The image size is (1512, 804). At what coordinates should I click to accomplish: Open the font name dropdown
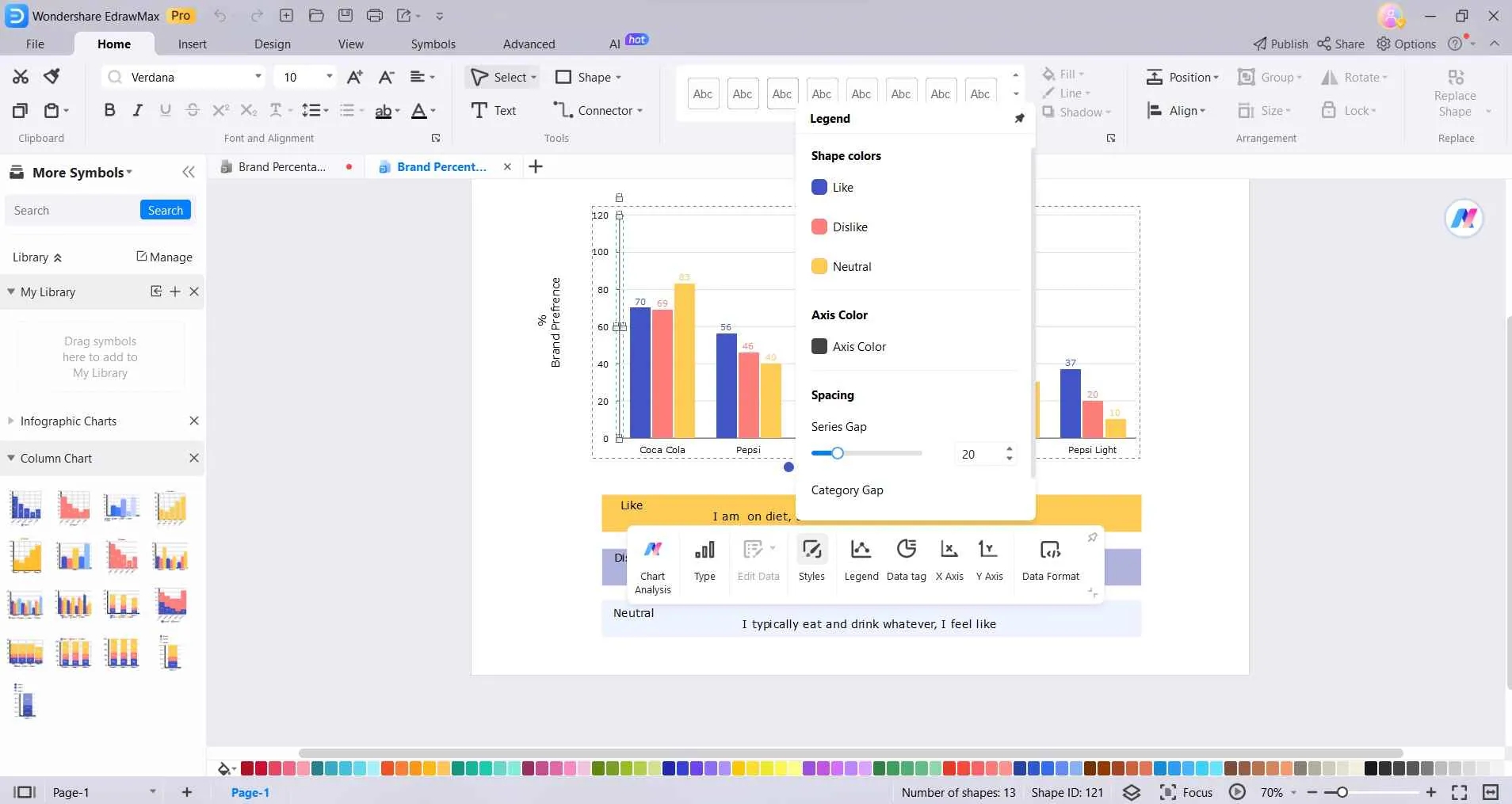coord(258,77)
